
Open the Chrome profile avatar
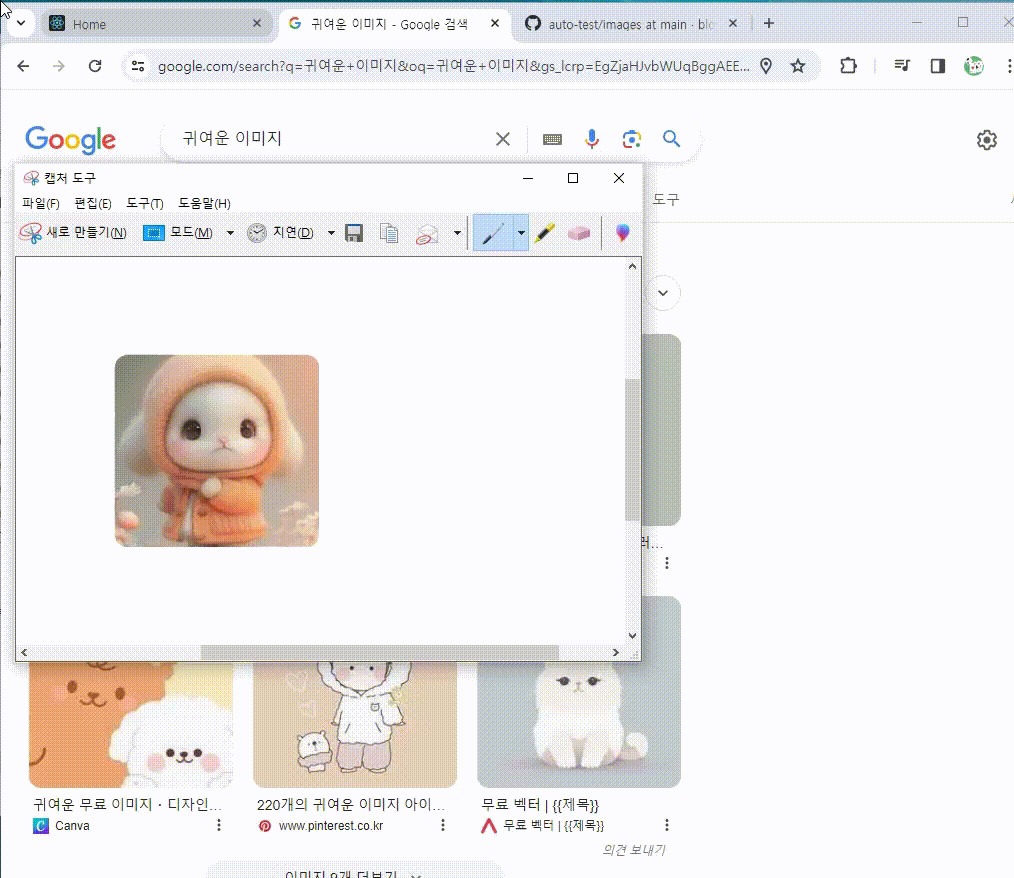pyautogui.click(x=973, y=66)
